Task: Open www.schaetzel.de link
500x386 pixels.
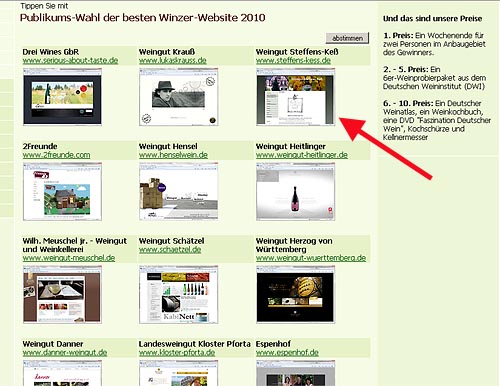Action: (x=170, y=250)
